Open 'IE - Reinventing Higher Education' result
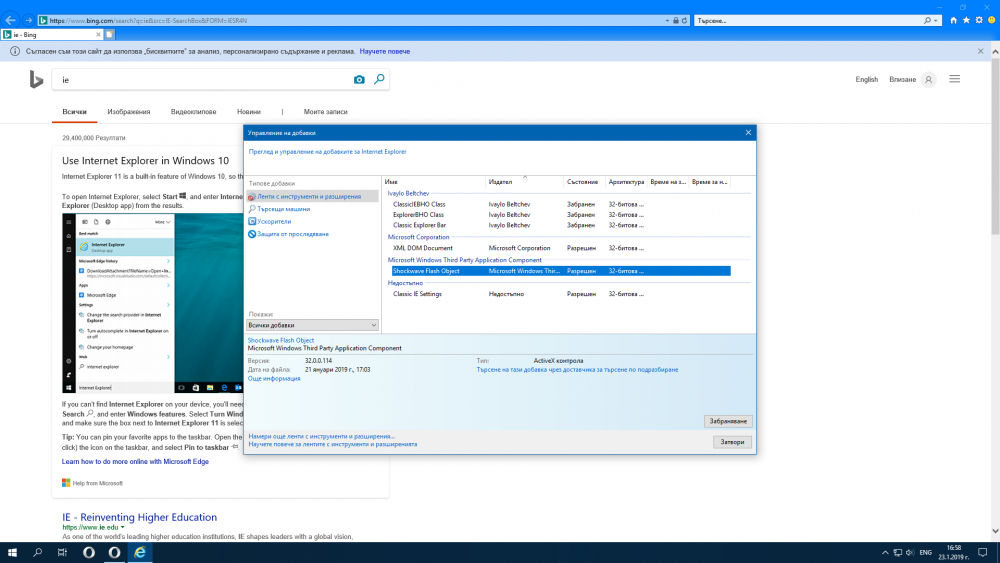 tap(140, 517)
